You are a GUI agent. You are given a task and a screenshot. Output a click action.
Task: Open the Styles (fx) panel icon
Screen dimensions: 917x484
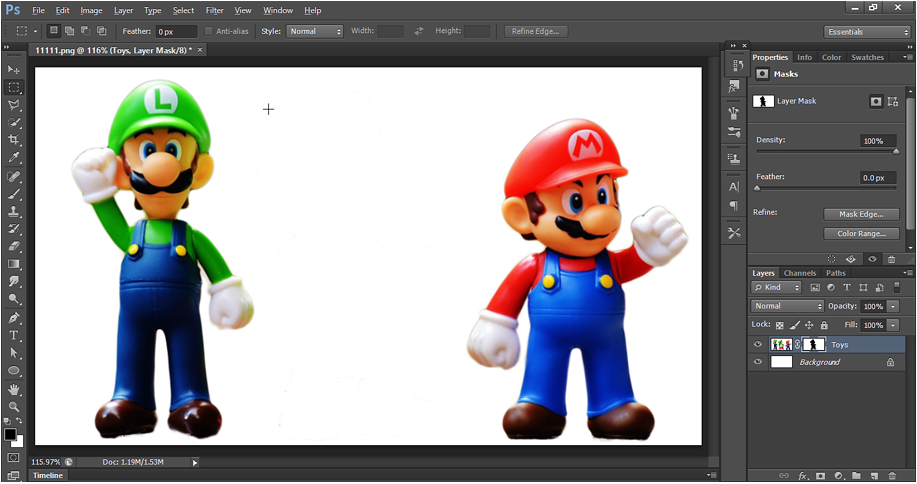pyautogui.click(x=735, y=88)
